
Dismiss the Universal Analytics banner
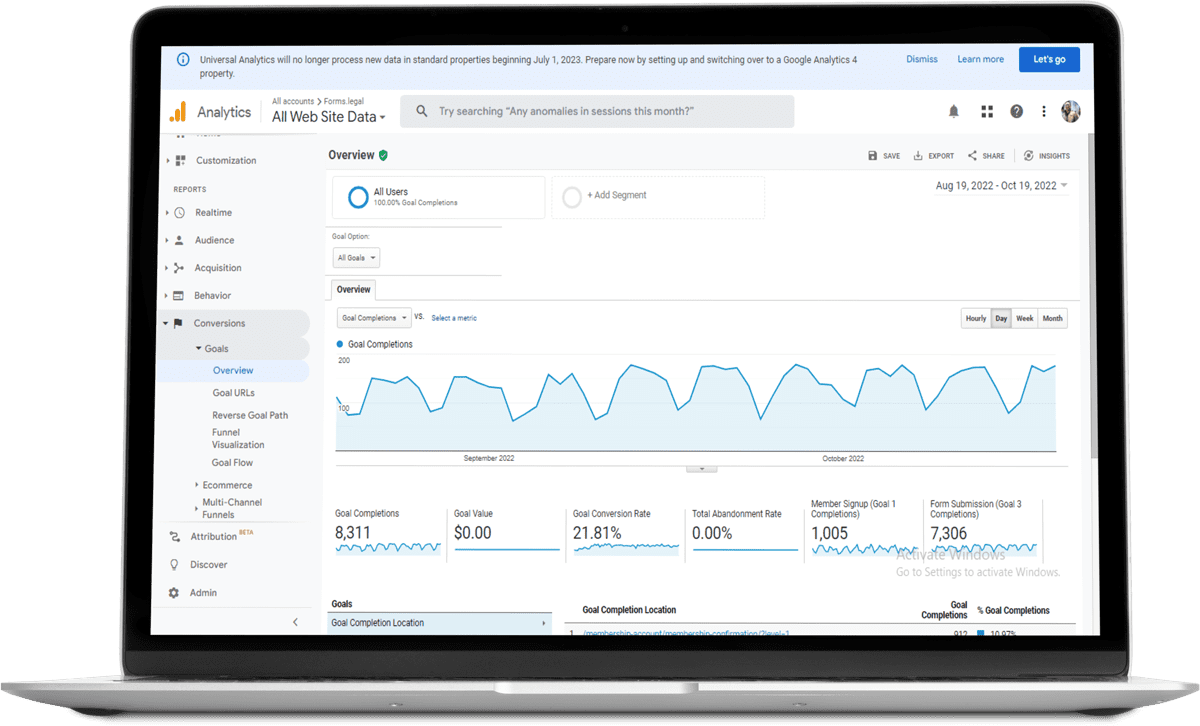coord(922,59)
